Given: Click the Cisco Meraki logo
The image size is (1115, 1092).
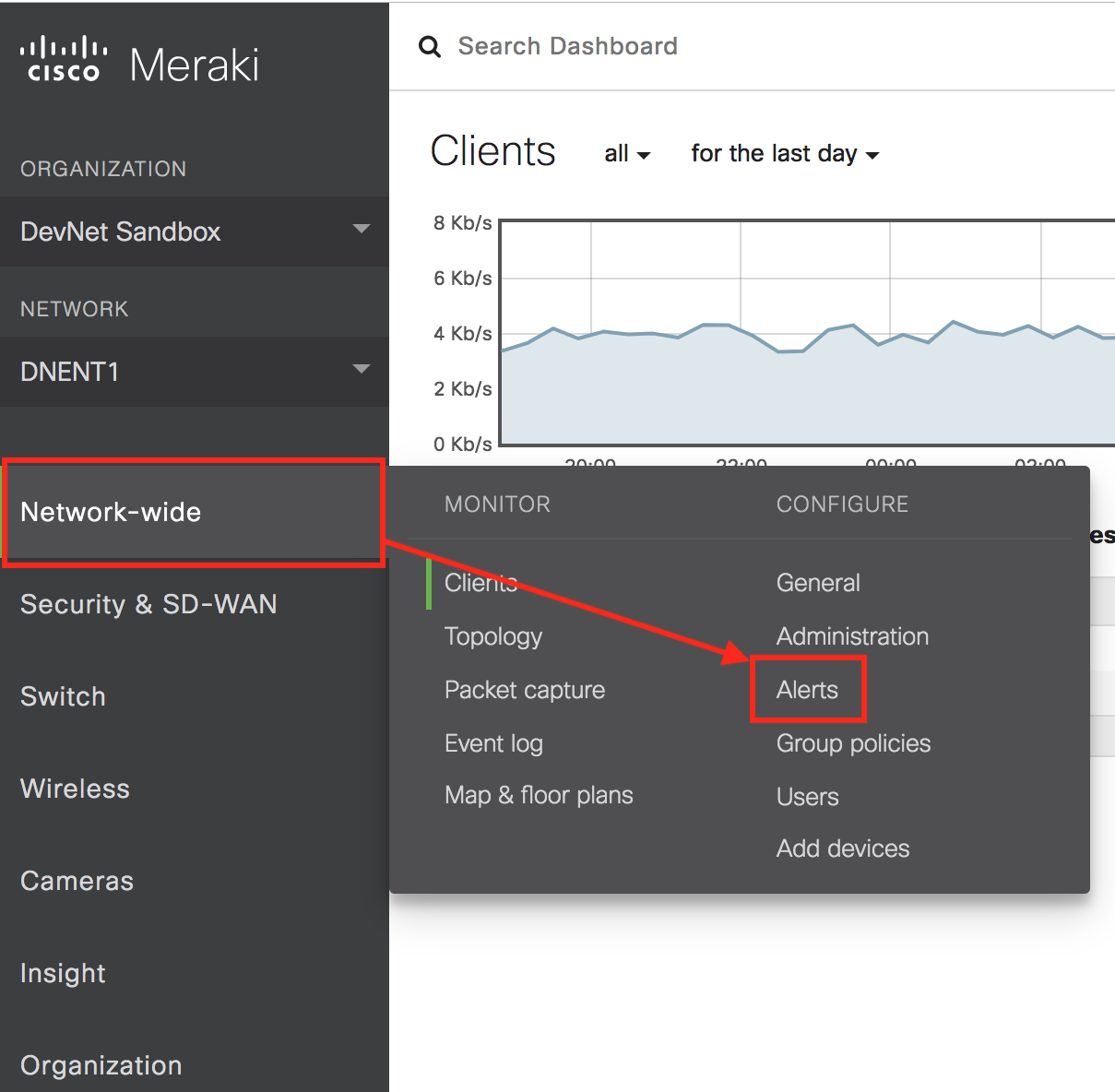Looking at the screenshot, I should (x=139, y=63).
